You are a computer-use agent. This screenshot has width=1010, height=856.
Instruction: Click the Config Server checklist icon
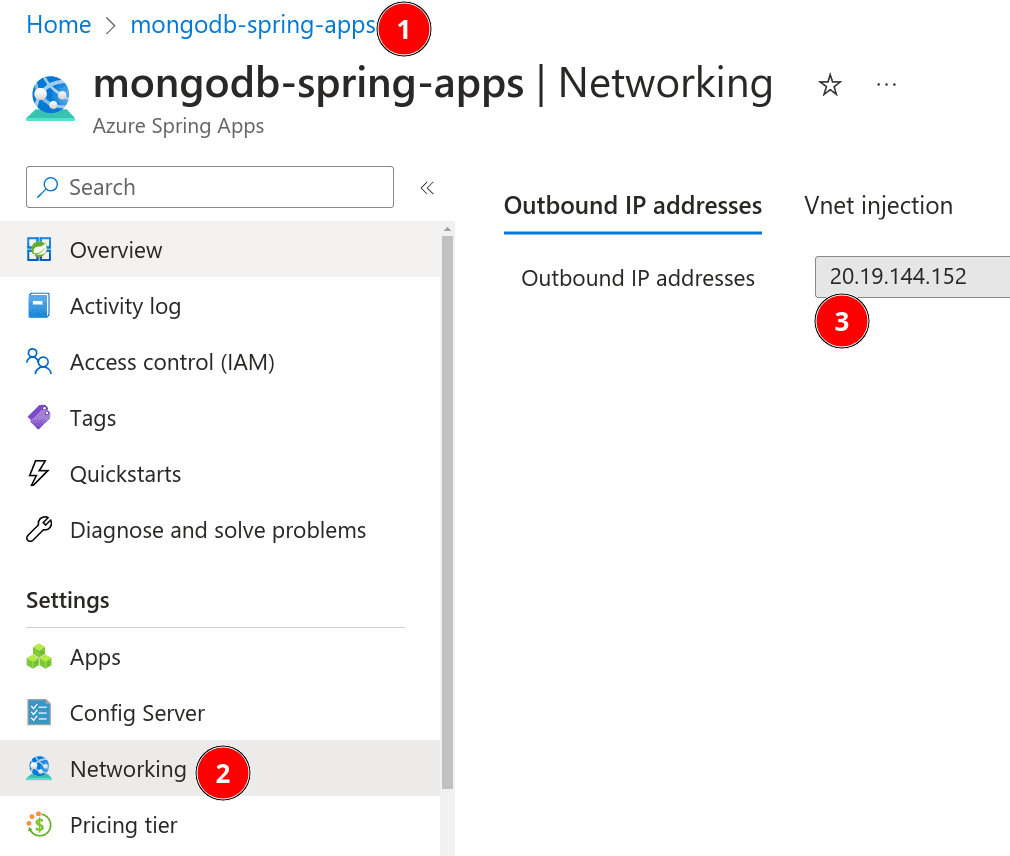click(x=39, y=713)
